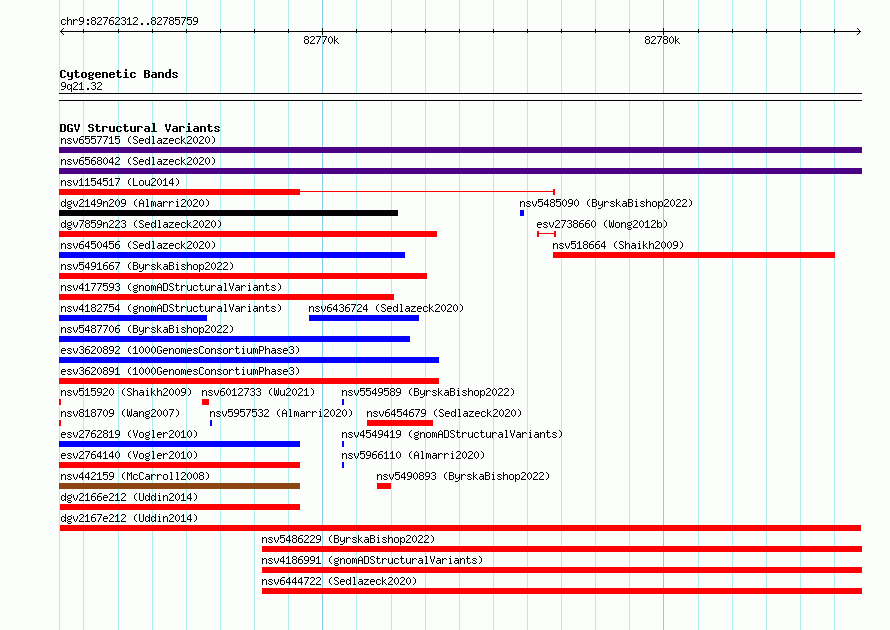Click the red nsv6454679 variant bar

click(x=400, y=423)
